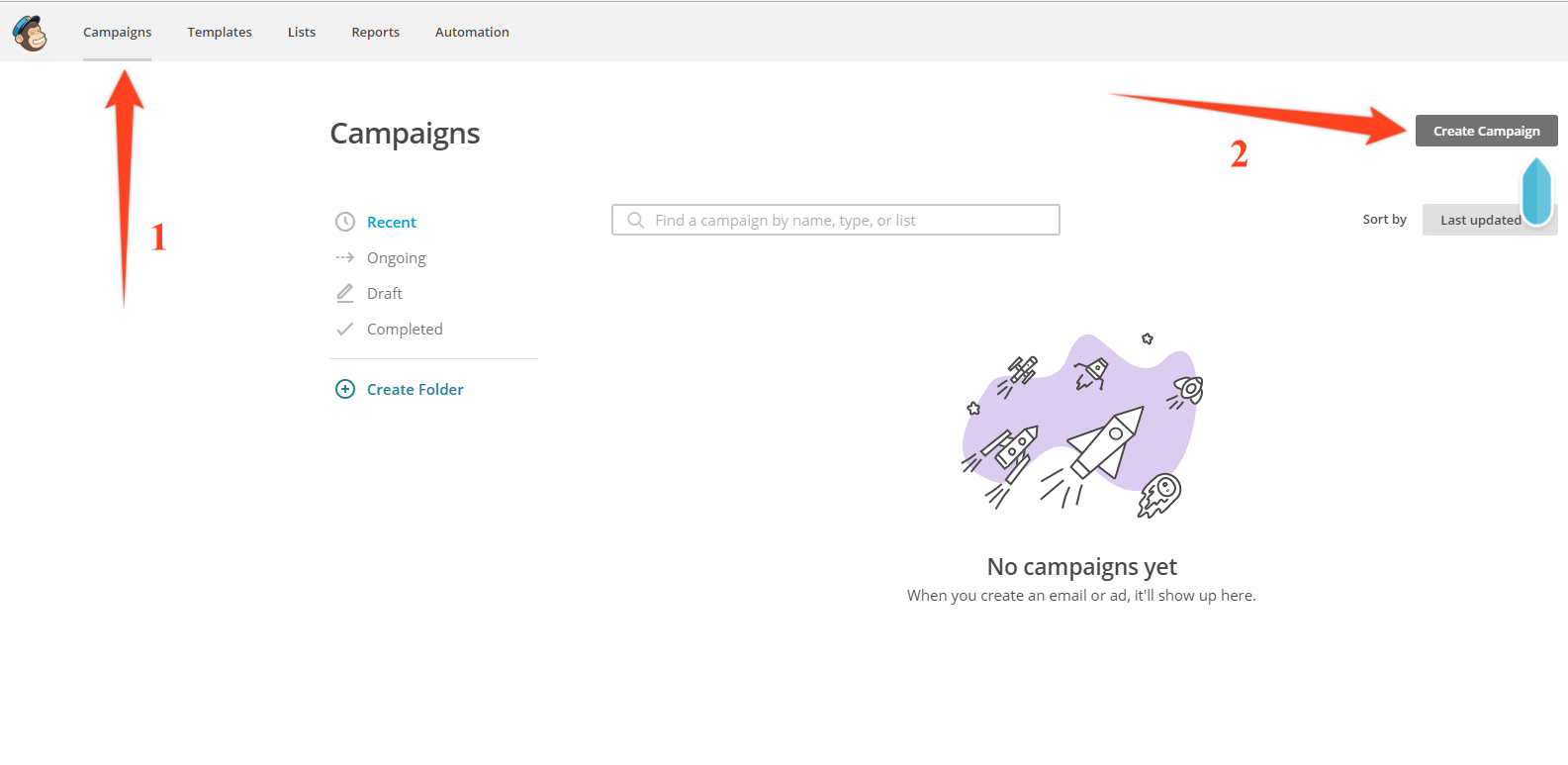Open the Campaigns tab
1568x765 pixels.
point(117,32)
